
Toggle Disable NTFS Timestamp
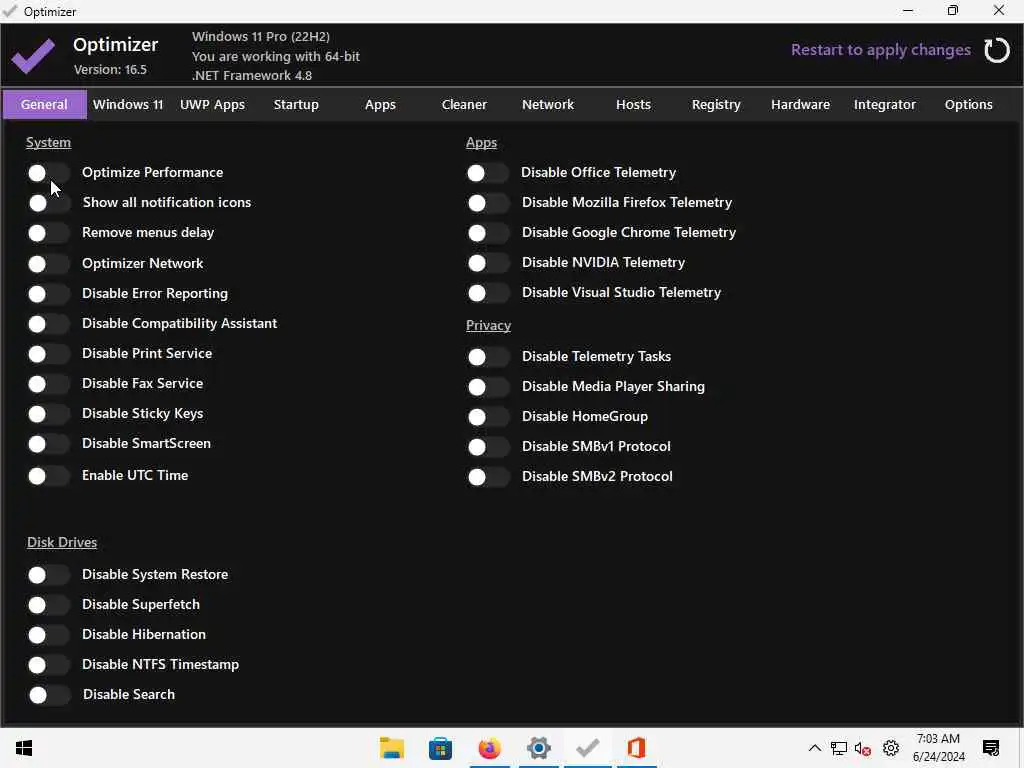point(48,665)
